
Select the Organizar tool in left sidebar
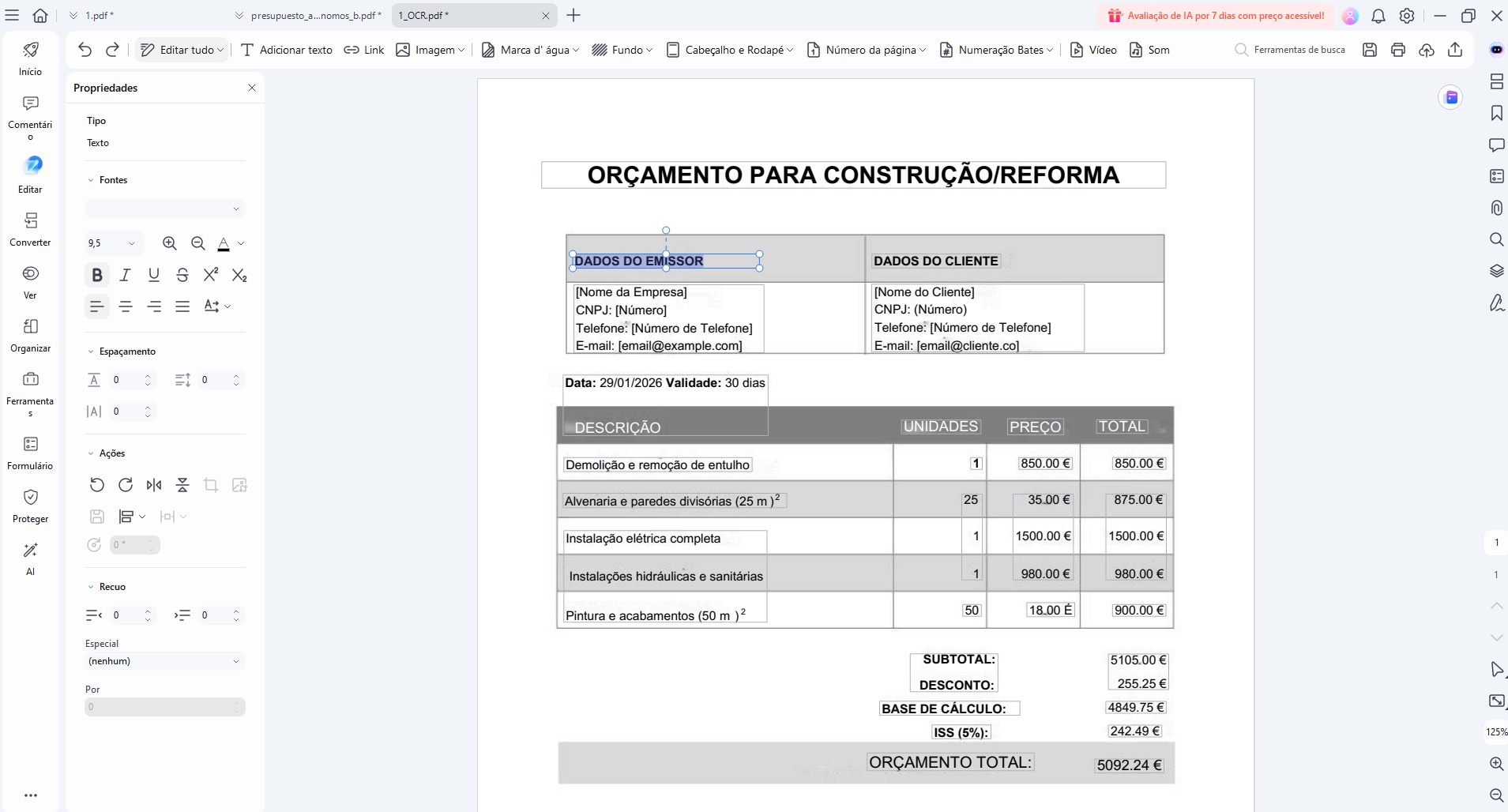(30, 333)
